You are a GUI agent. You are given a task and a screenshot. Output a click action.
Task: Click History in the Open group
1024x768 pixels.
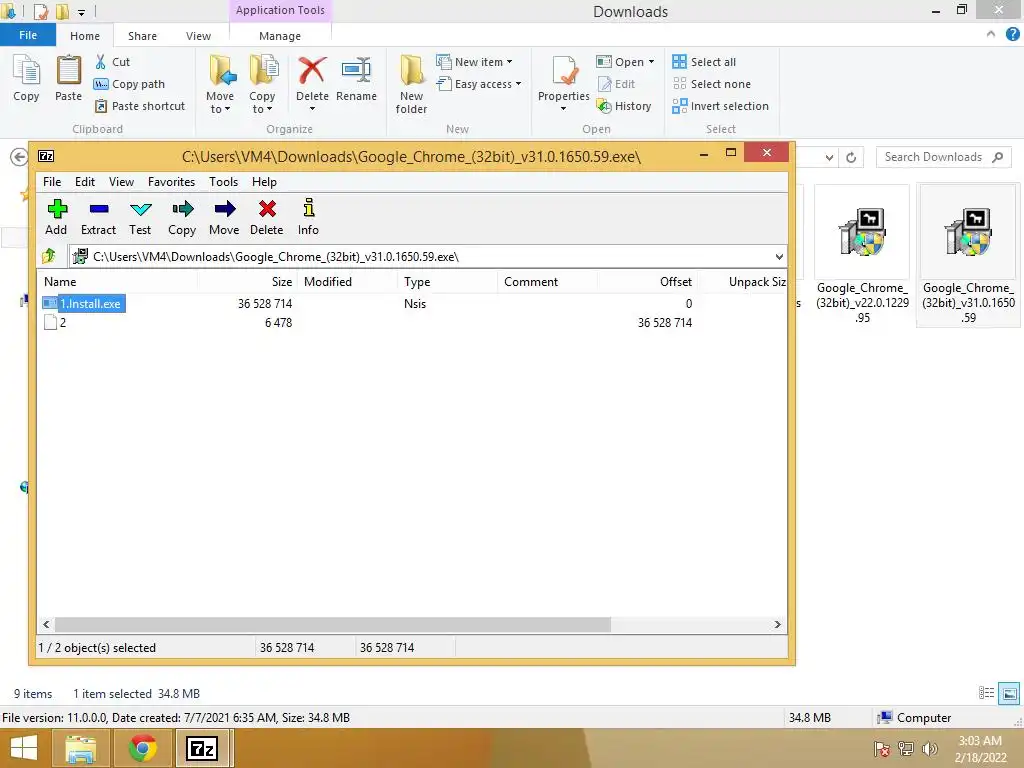[624, 106]
